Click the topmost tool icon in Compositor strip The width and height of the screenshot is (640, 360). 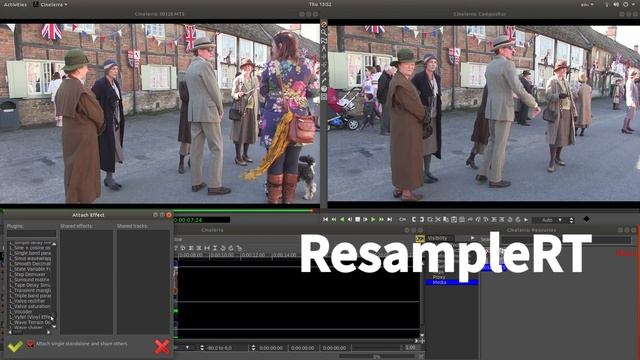(x=324, y=24)
